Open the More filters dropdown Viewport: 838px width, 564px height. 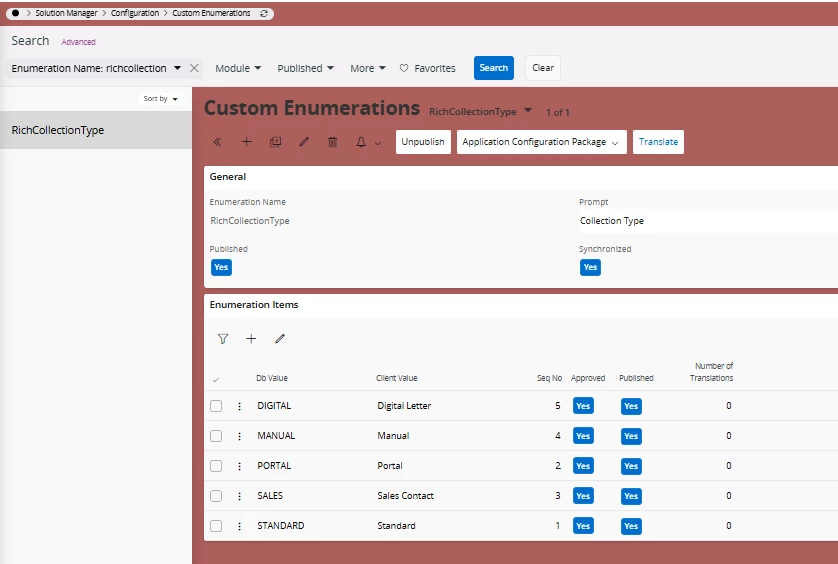point(368,68)
